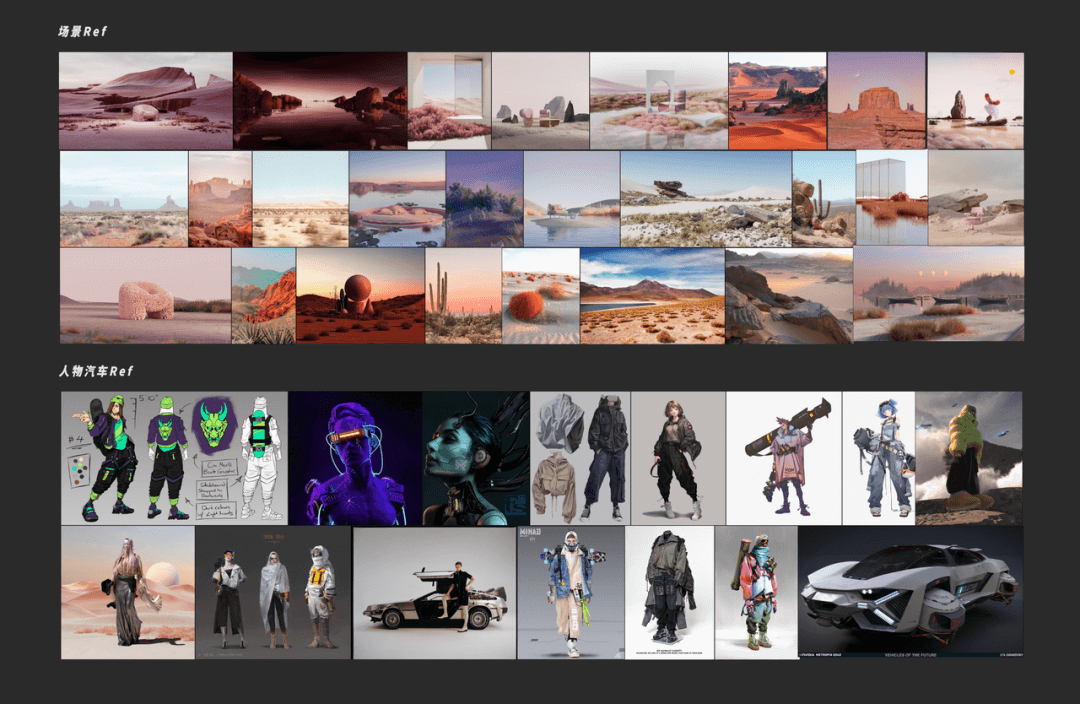Open the pink desert rock formation image
The image size is (1080, 704).
pyautogui.click(x=146, y=100)
